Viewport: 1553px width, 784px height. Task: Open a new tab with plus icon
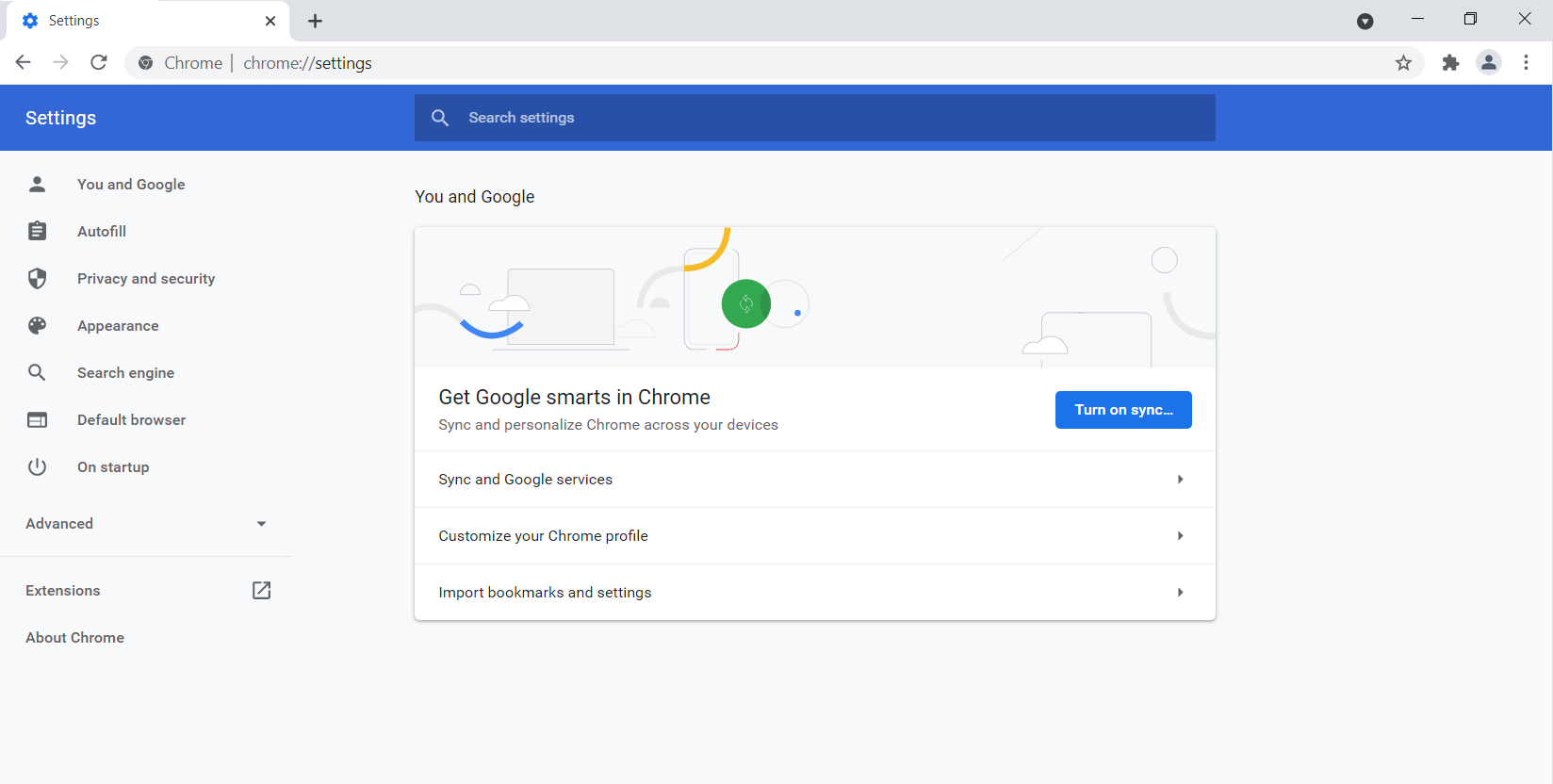coord(316,21)
